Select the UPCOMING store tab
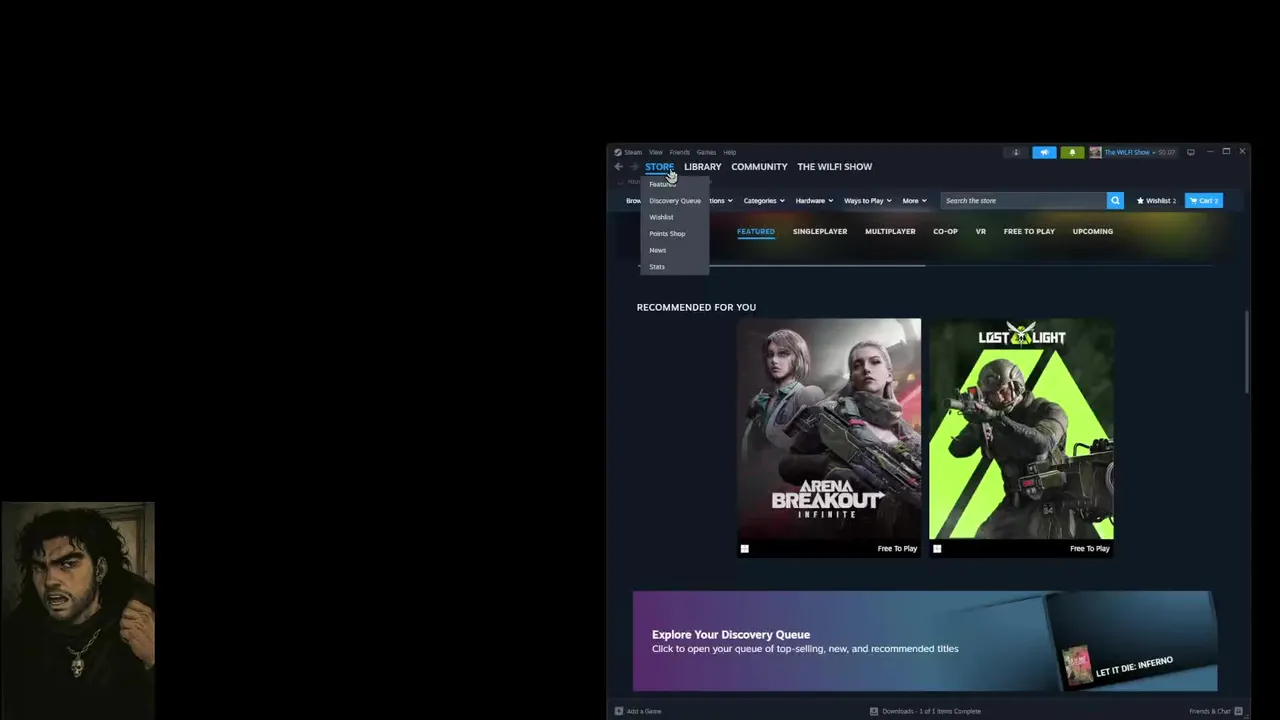 1092,231
